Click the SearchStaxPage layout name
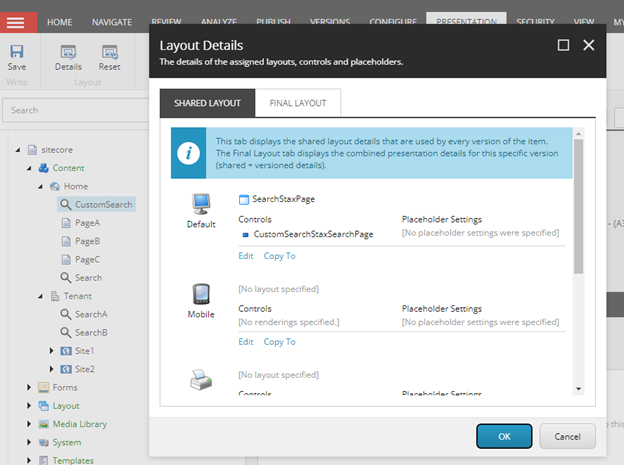 283,199
